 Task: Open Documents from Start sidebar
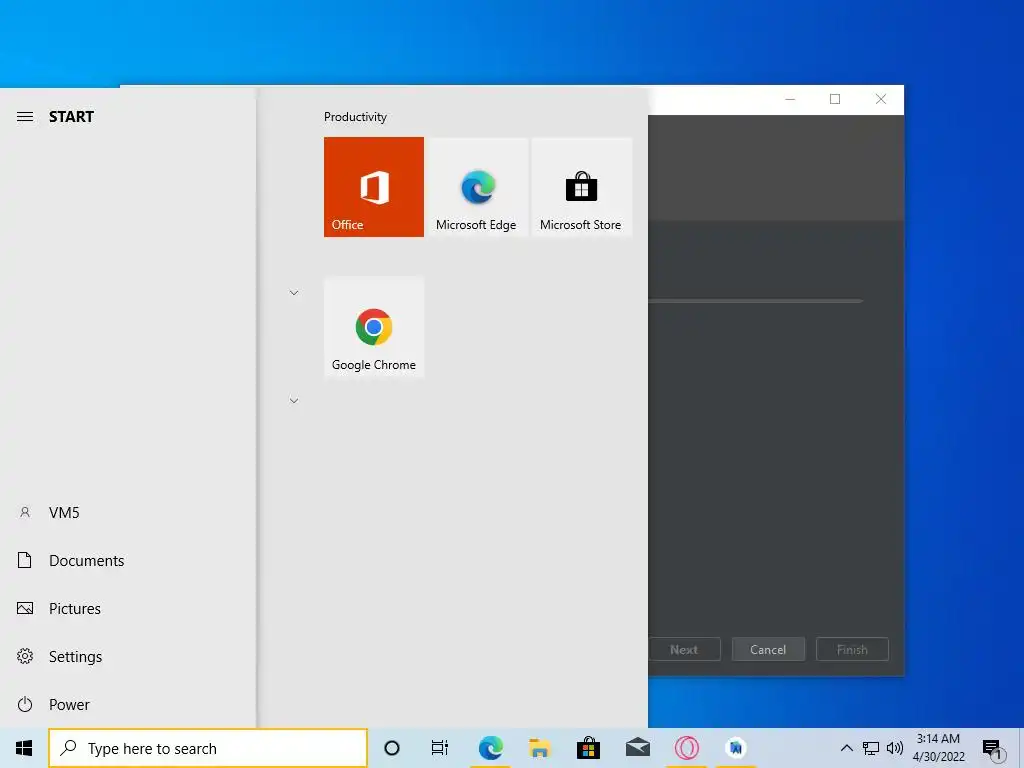tap(128, 560)
